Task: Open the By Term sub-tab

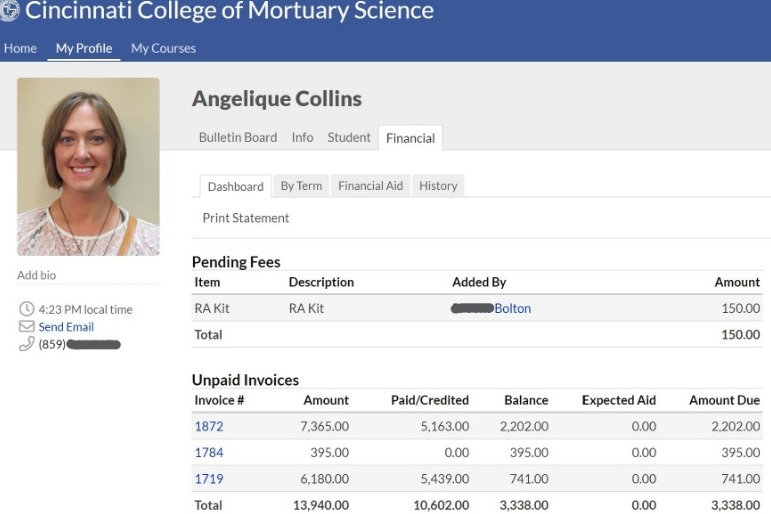Action: coord(301,186)
